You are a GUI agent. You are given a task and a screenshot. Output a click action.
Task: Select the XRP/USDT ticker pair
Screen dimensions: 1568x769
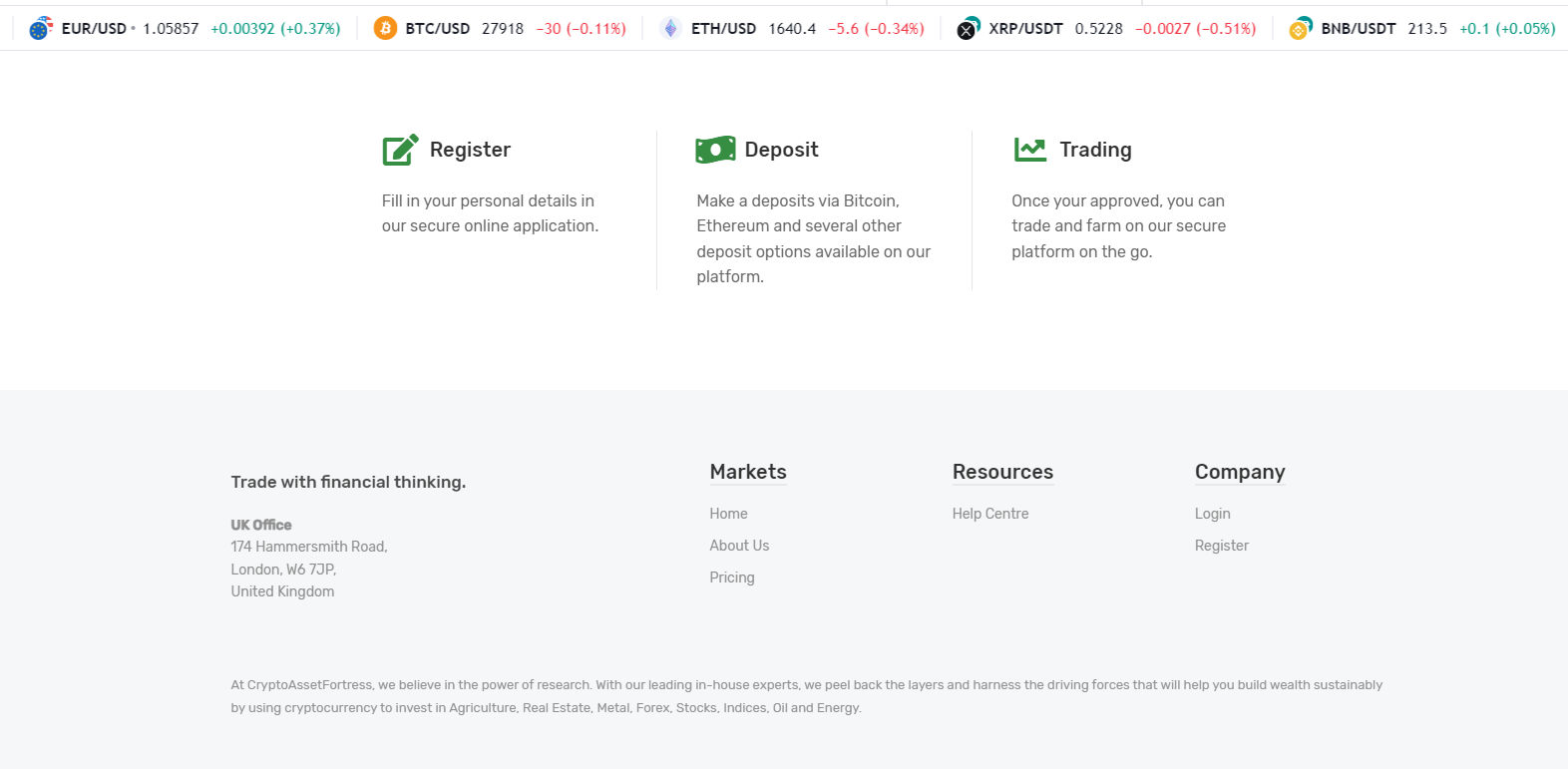tap(1025, 29)
